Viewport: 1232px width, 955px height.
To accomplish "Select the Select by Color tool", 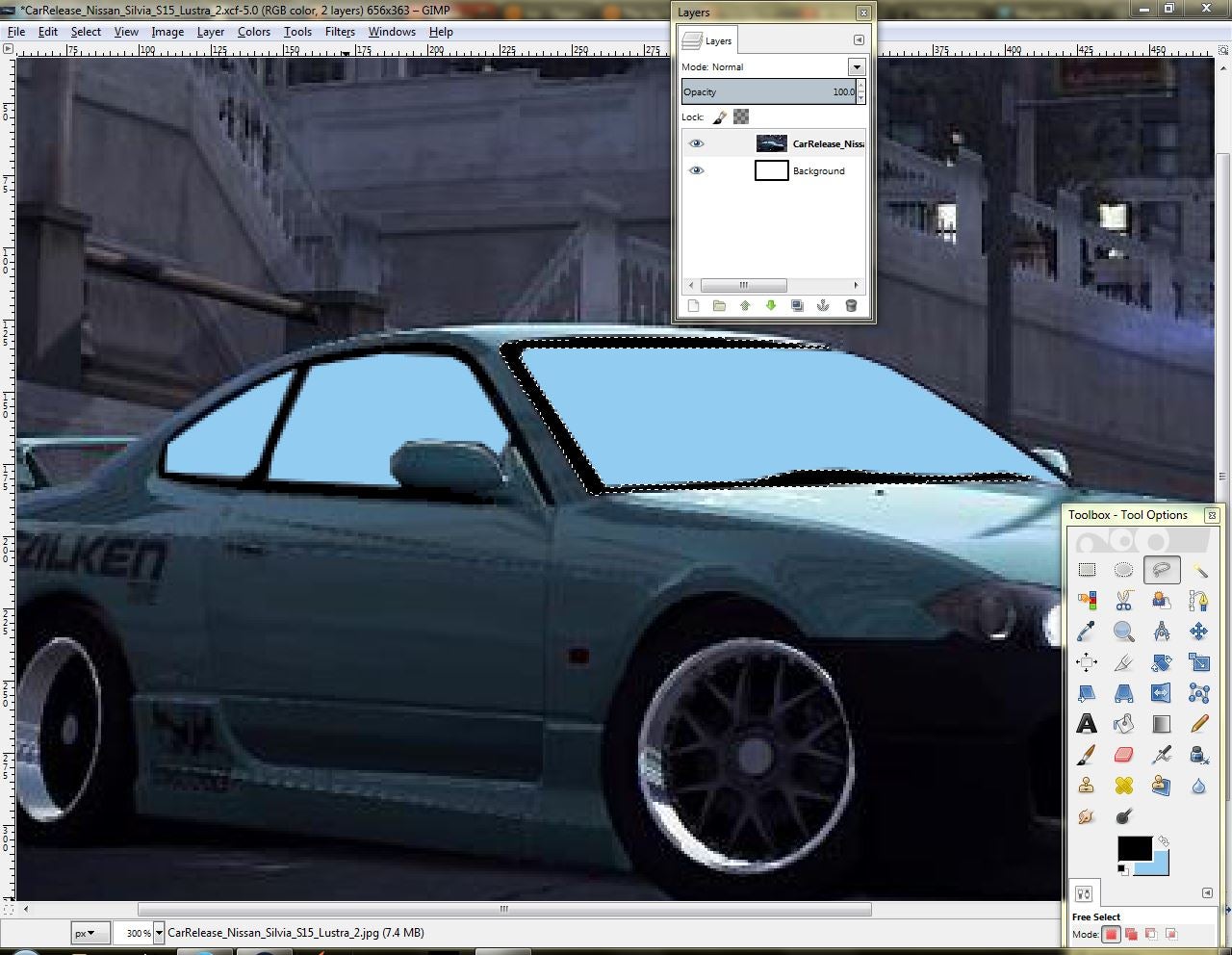I will click(x=1087, y=601).
